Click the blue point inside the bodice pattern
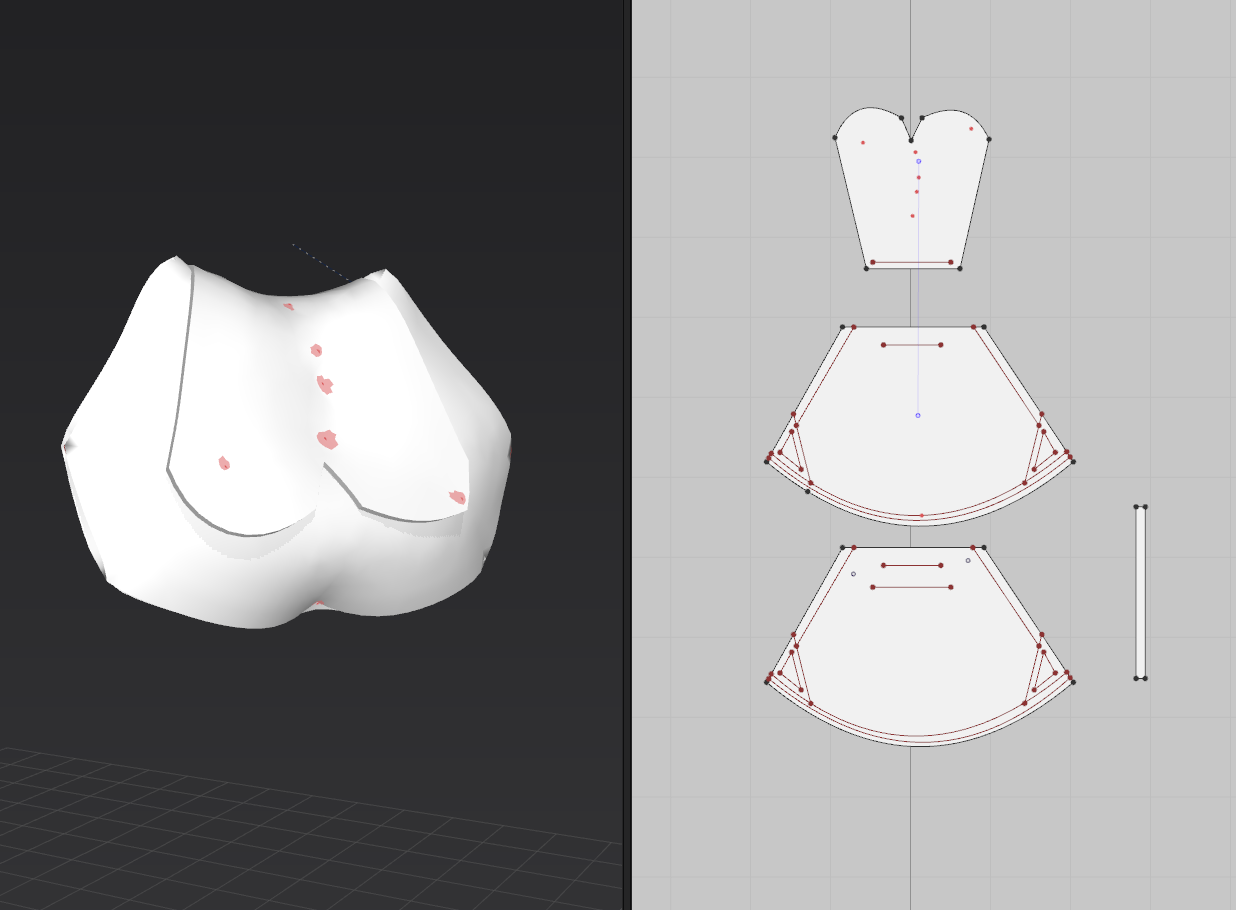 918,161
